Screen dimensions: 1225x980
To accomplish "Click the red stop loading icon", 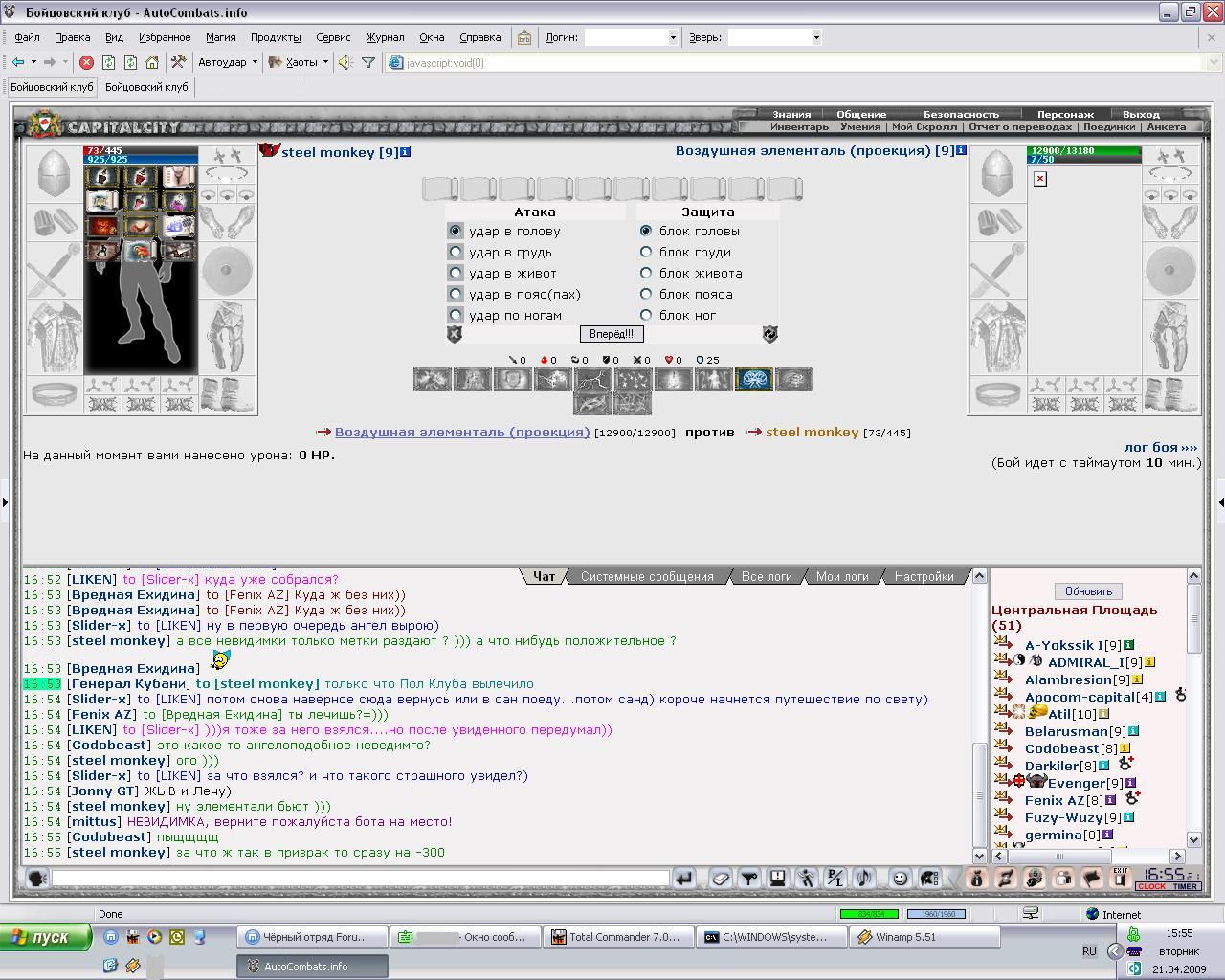I will click(x=86, y=62).
